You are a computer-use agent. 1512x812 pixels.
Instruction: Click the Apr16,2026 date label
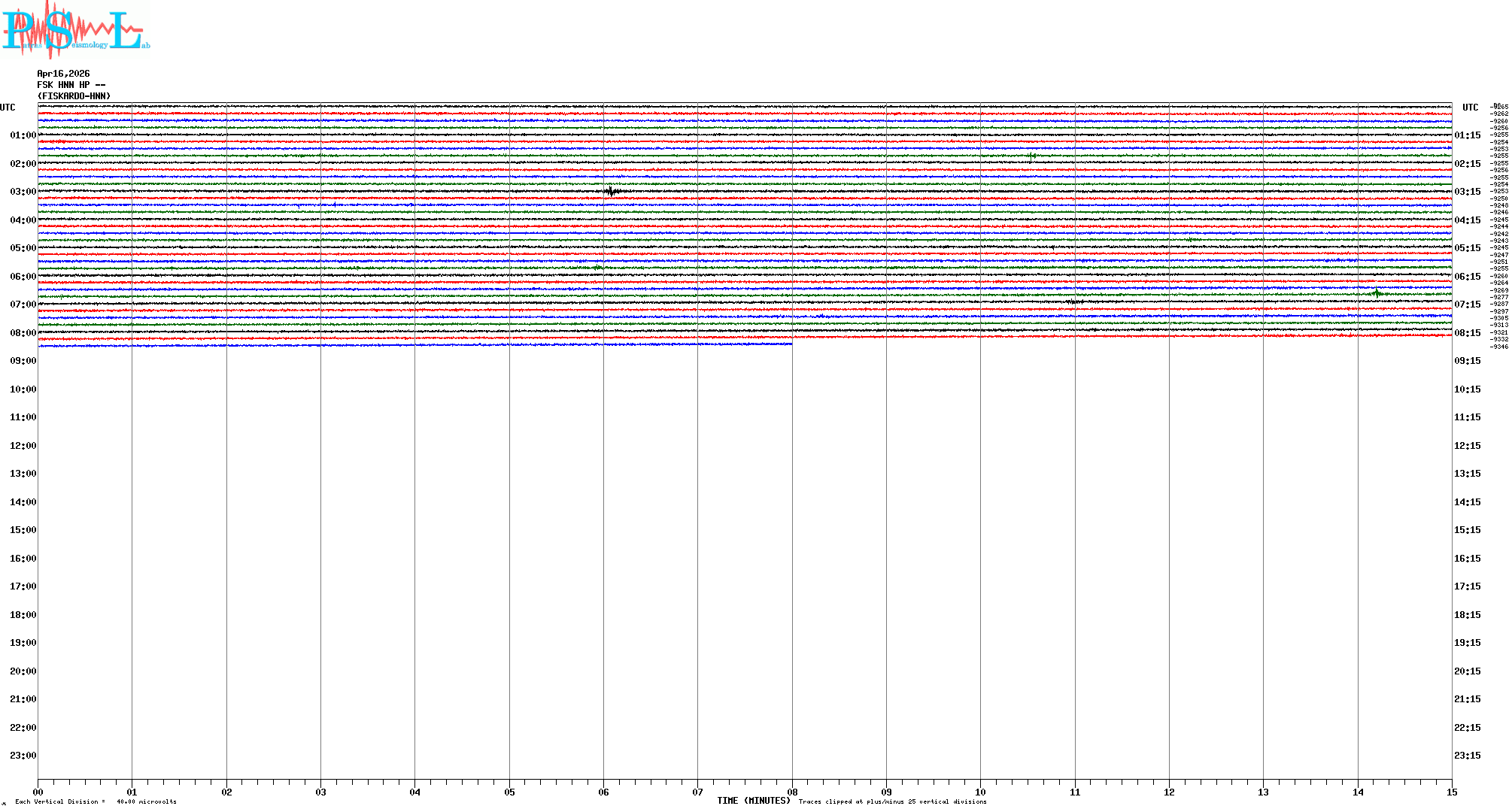[x=63, y=74]
